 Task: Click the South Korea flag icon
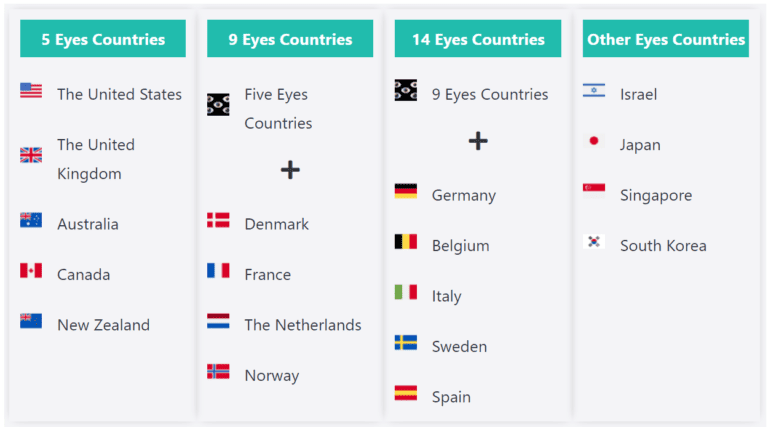tap(594, 242)
